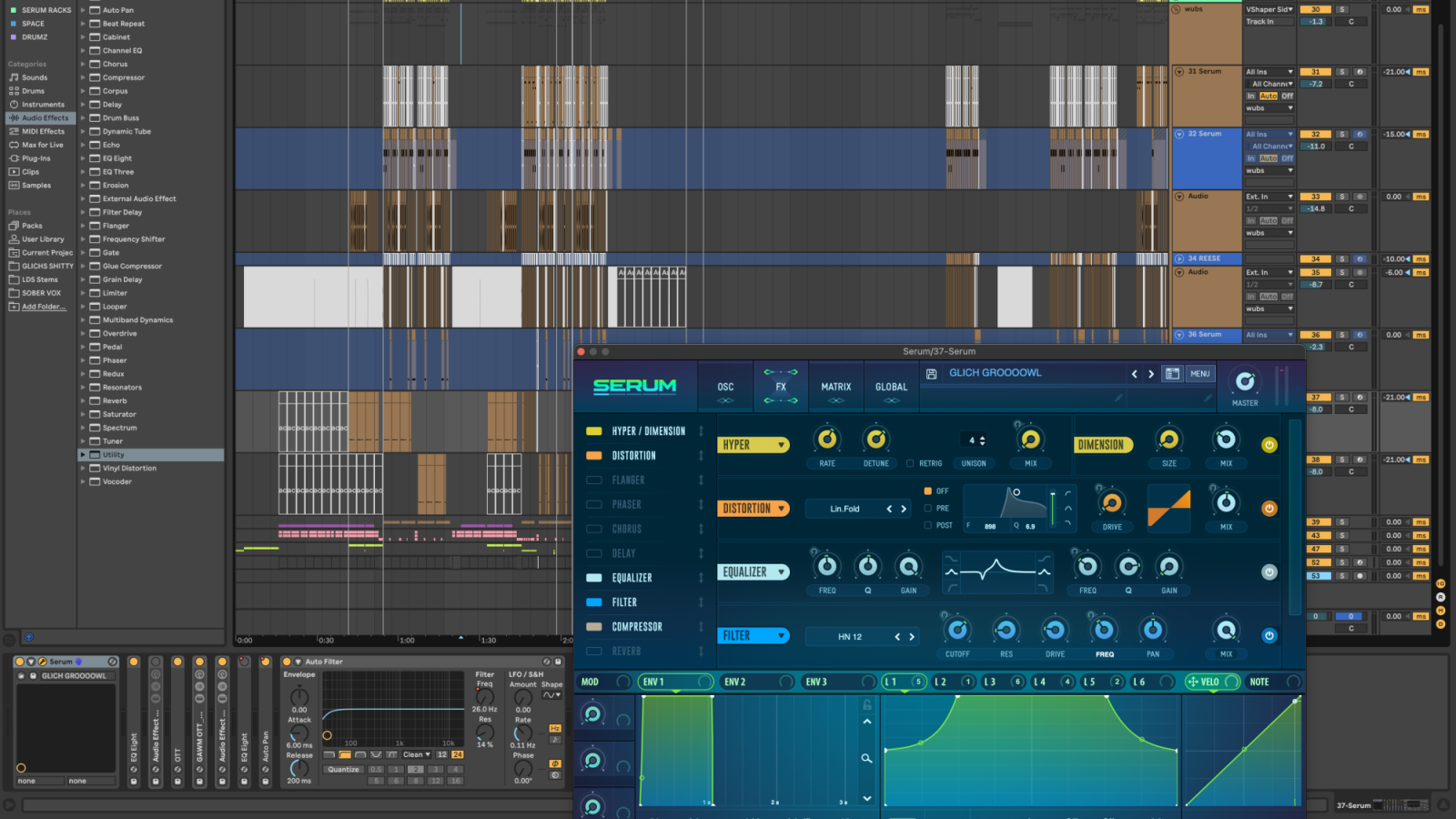Select ENV 3 modulation tab

[839, 682]
